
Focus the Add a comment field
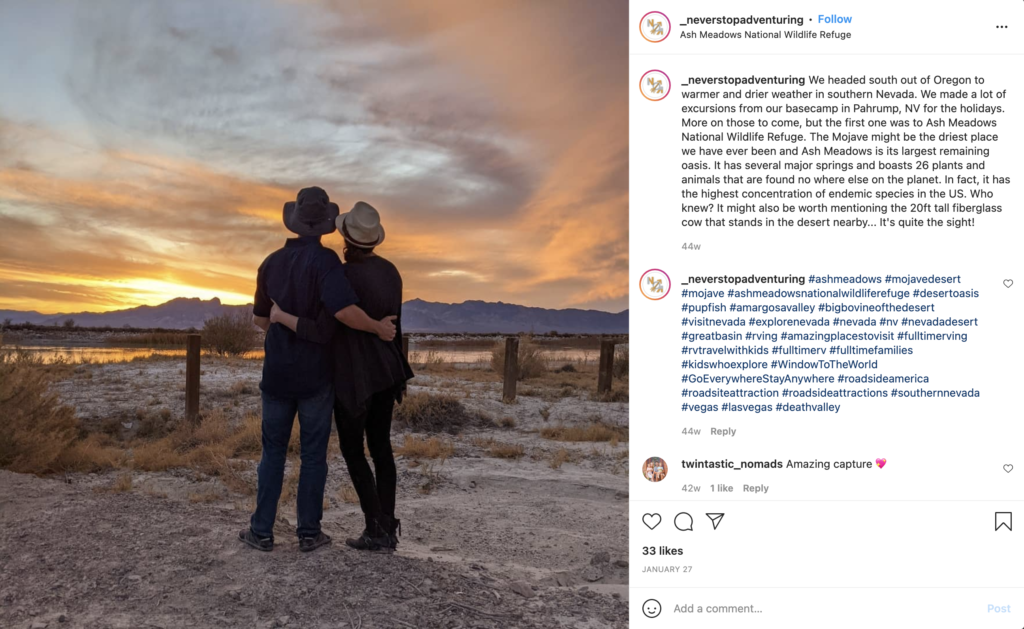pyautogui.click(x=826, y=608)
